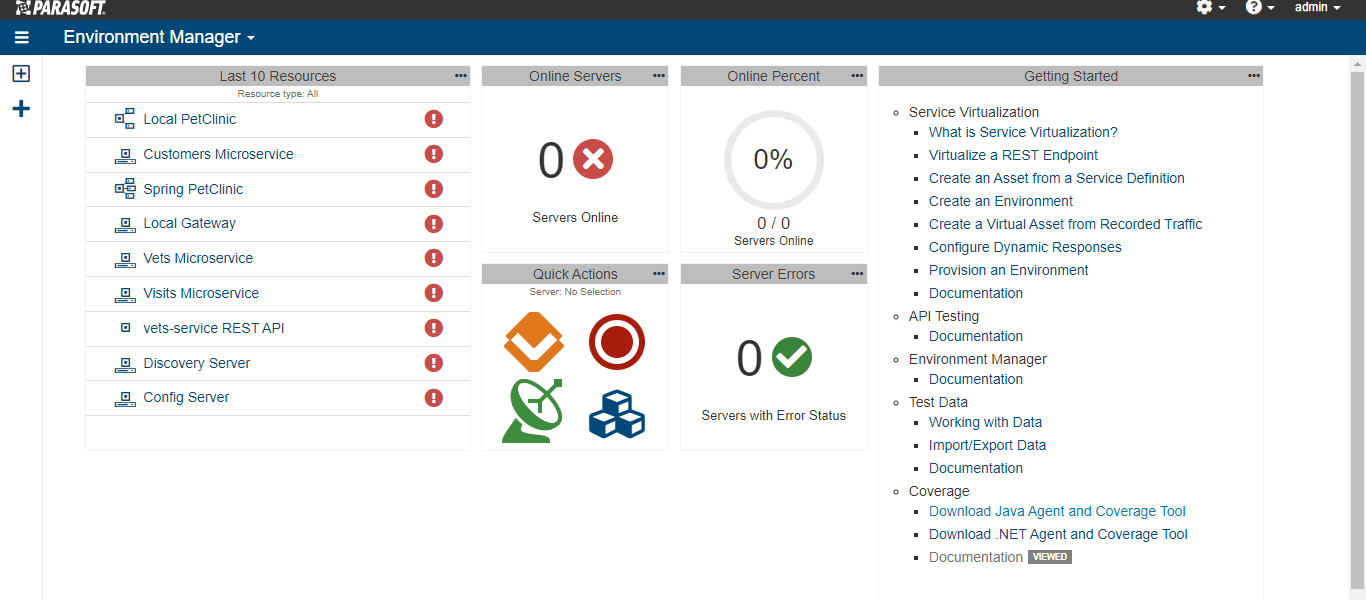Viewport: 1366px width, 600px height.
Task: Click the large blue plus icon in sidebar
Action: 21,109
